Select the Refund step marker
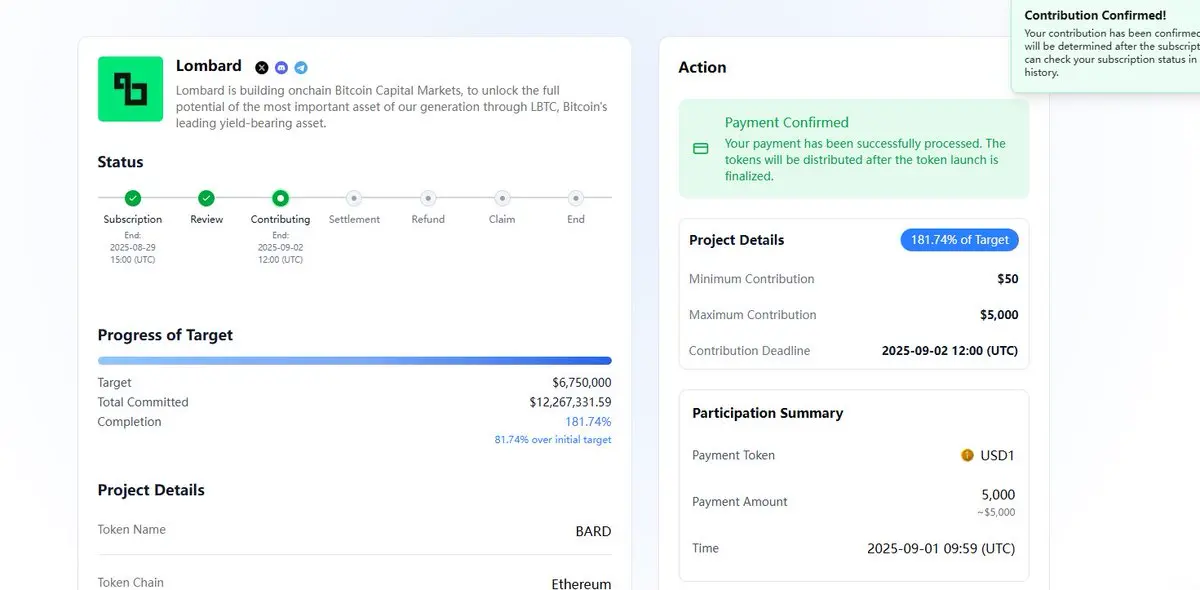1200x590 pixels. click(428, 198)
